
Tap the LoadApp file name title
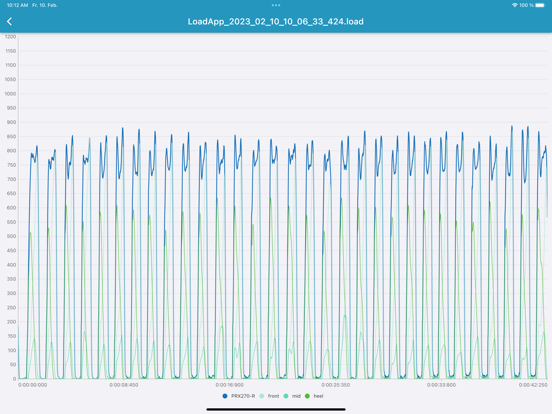[275, 21]
